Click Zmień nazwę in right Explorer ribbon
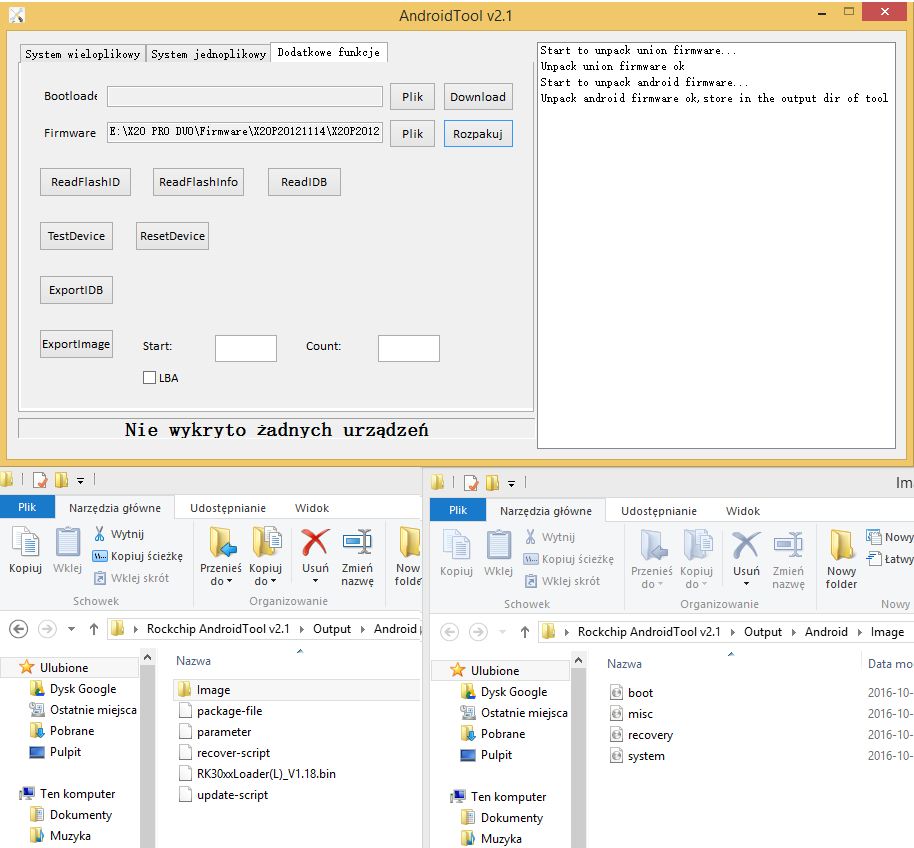The width and height of the screenshot is (914, 848). click(788, 560)
